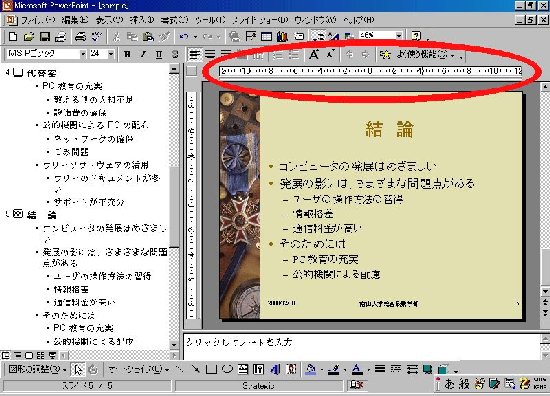Toggle text shadow formatting

[175, 54]
